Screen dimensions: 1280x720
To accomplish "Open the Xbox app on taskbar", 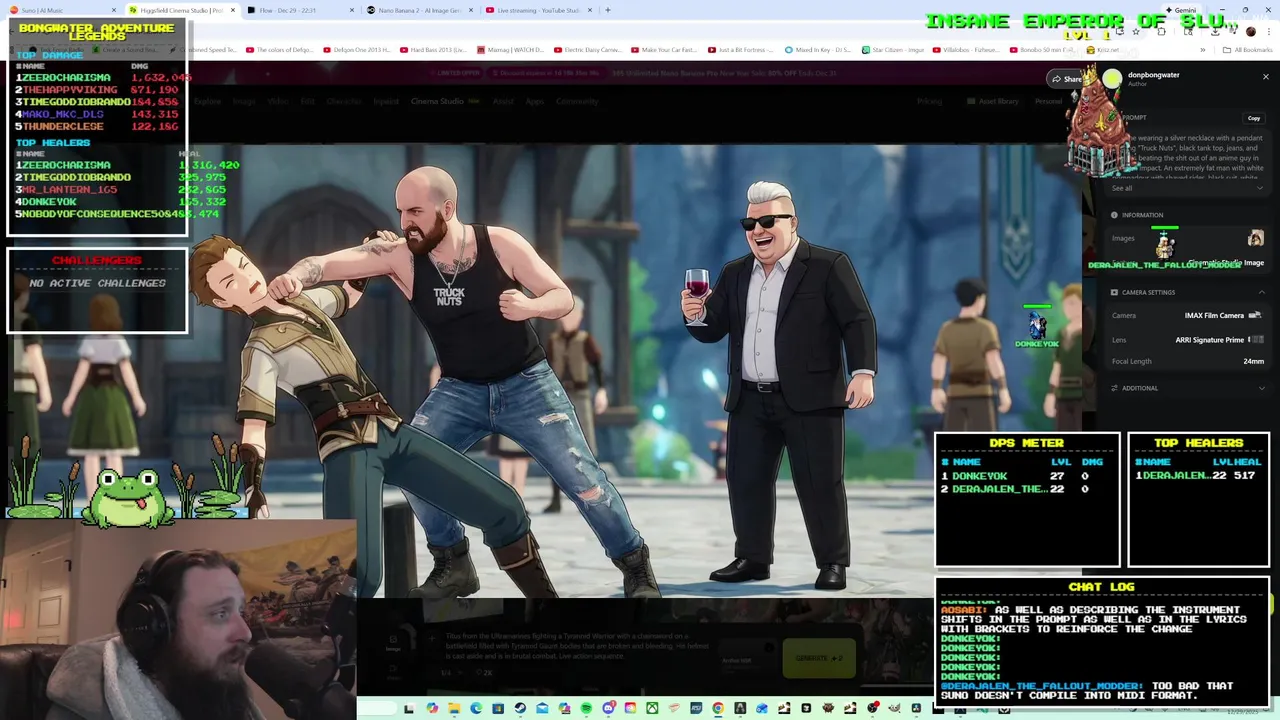I will tap(652, 708).
